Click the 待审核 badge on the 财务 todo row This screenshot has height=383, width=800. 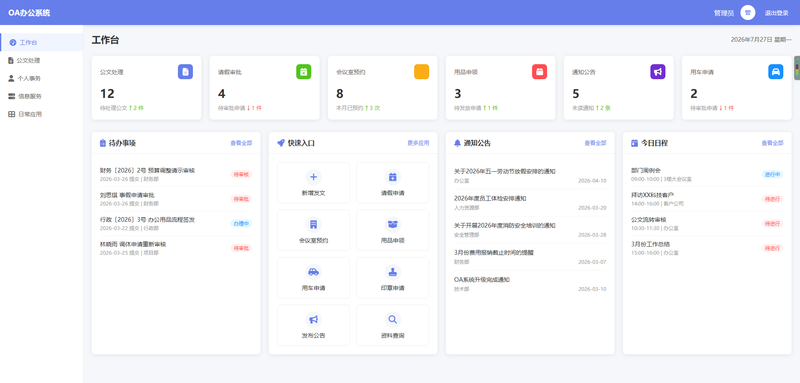point(241,174)
